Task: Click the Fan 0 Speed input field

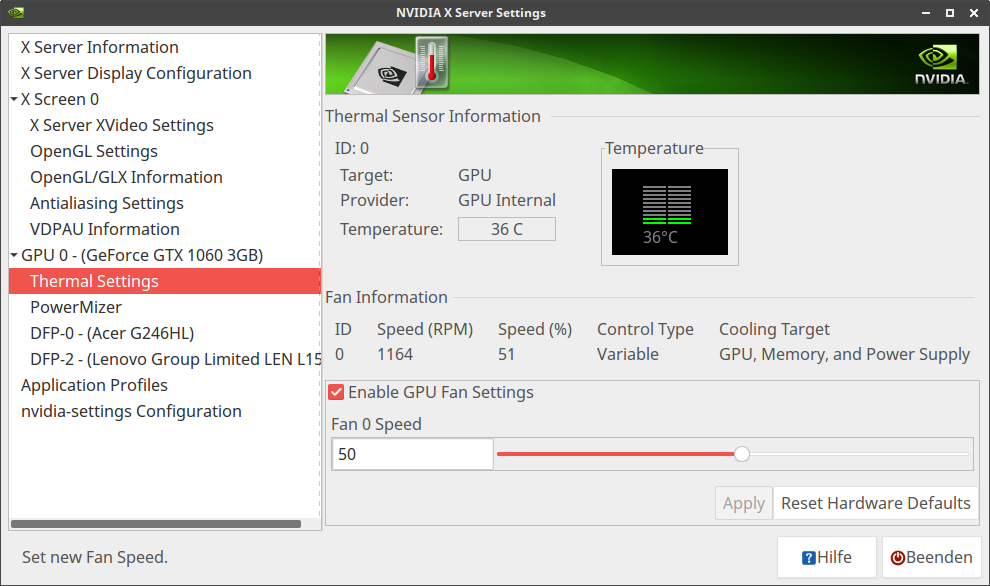Action: 412,454
